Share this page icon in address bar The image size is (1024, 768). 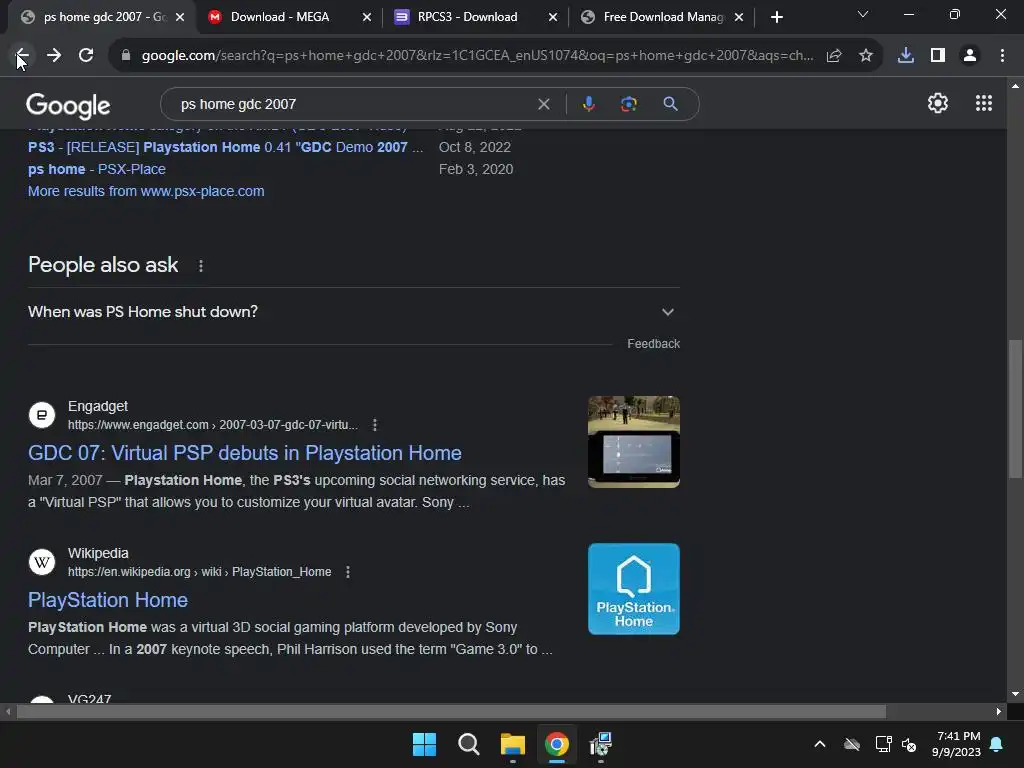tap(834, 56)
